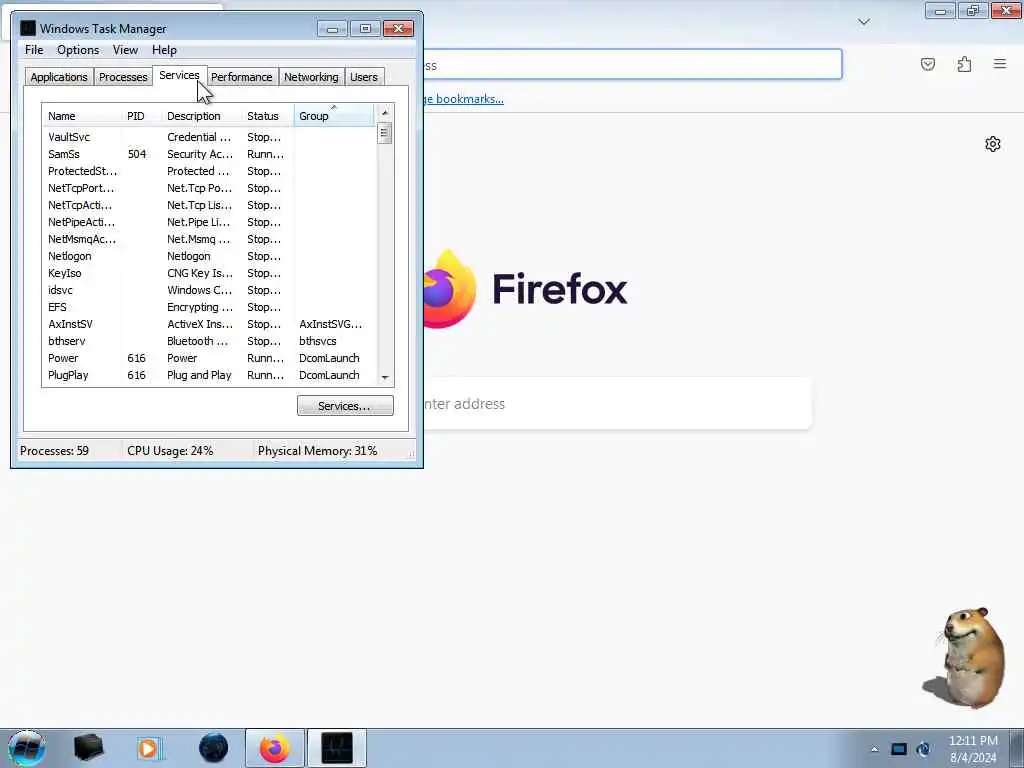Select the AxInstSV service row

click(209, 324)
